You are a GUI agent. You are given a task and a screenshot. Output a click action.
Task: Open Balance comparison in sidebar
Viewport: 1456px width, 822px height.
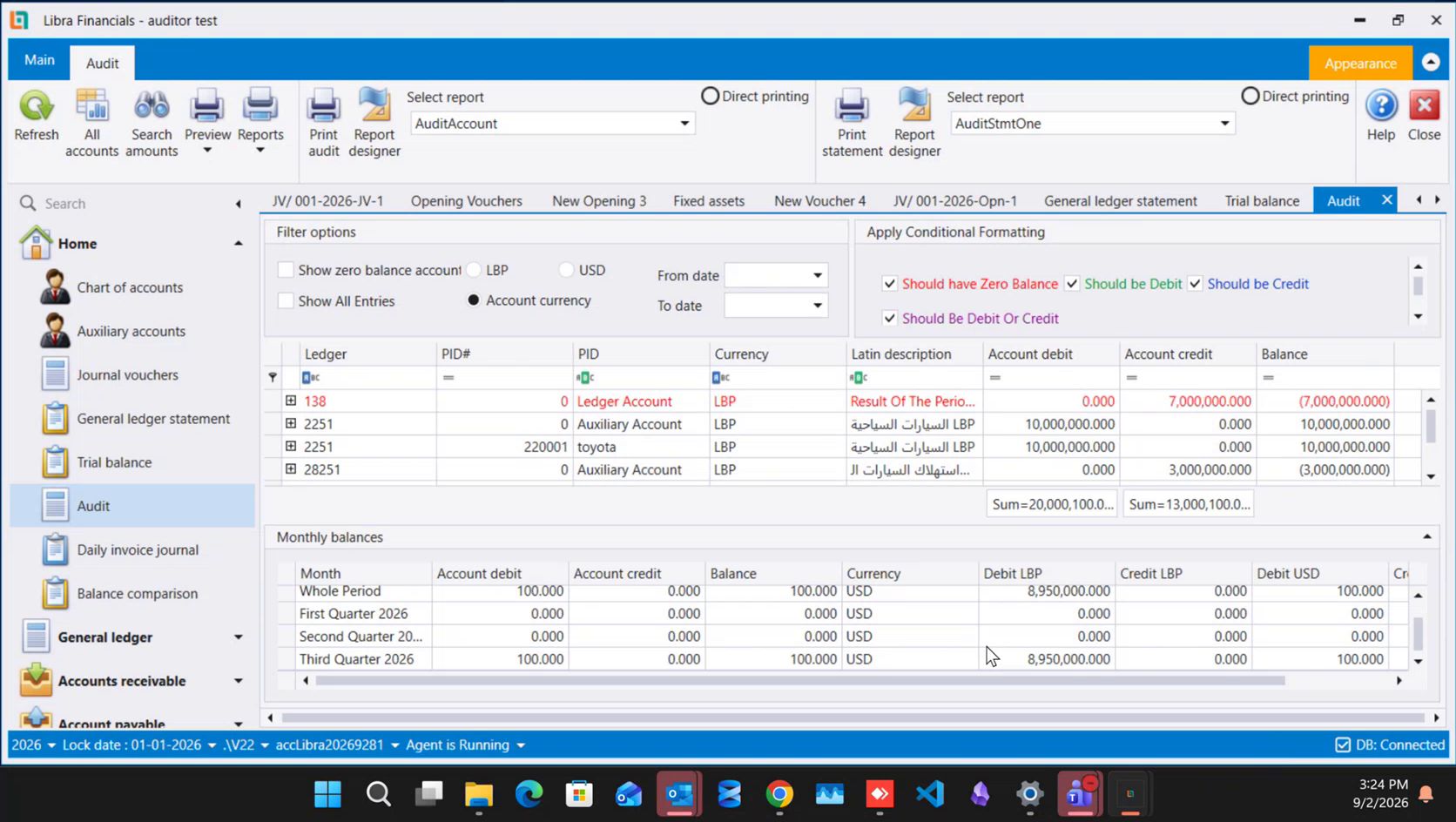[x=137, y=593]
